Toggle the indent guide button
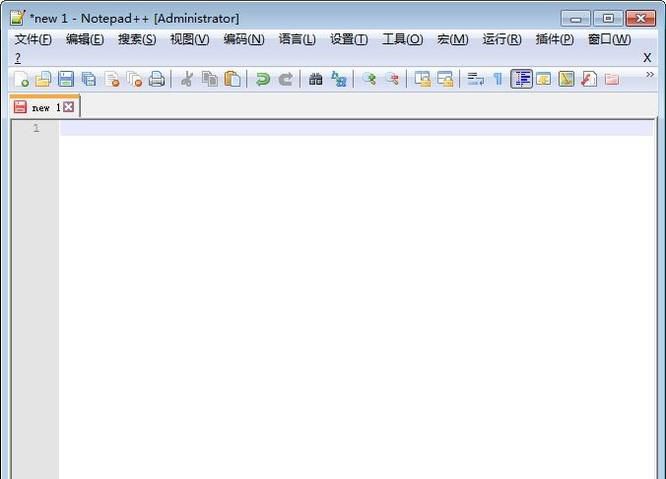The image size is (666, 479). point(521,79)
